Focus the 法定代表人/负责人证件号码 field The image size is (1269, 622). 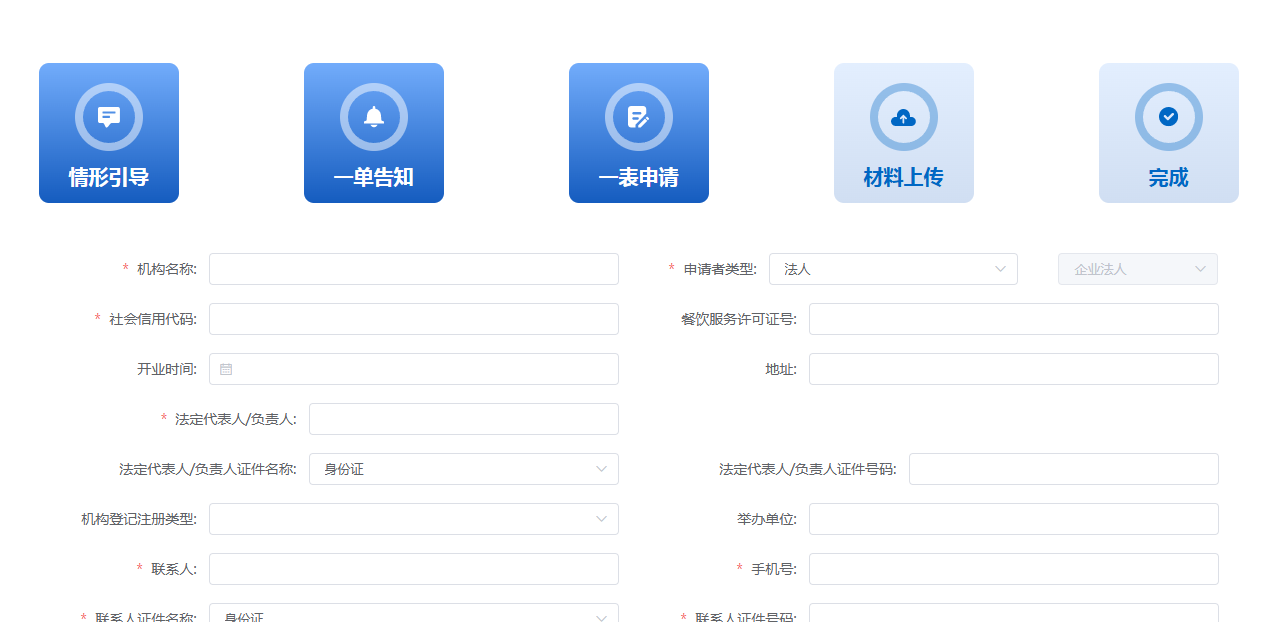[x=1063, y=469]
